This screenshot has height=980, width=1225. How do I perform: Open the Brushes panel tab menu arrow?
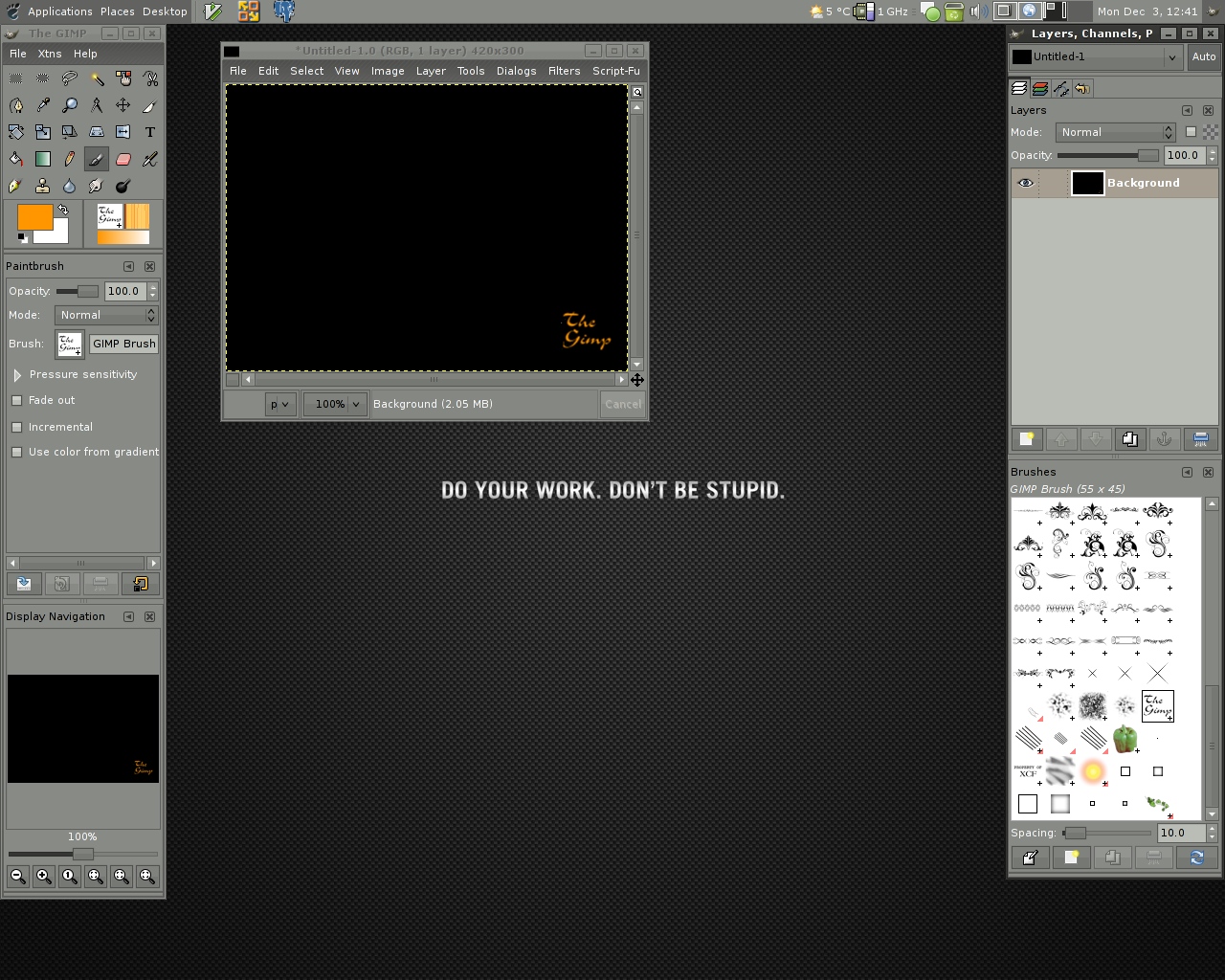tap(1187, 473)
